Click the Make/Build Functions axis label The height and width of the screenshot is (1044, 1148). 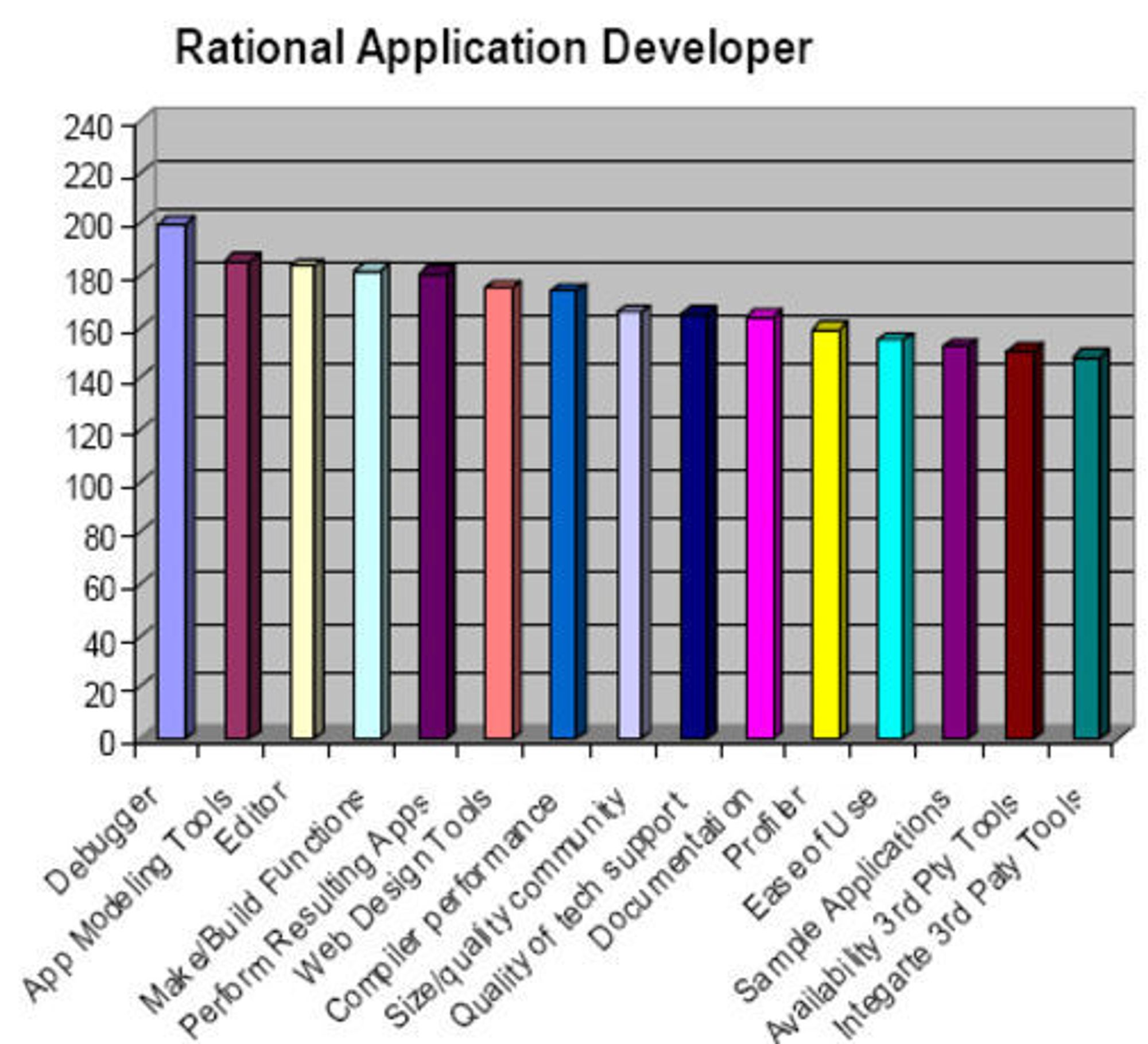[x=253, y=903]
